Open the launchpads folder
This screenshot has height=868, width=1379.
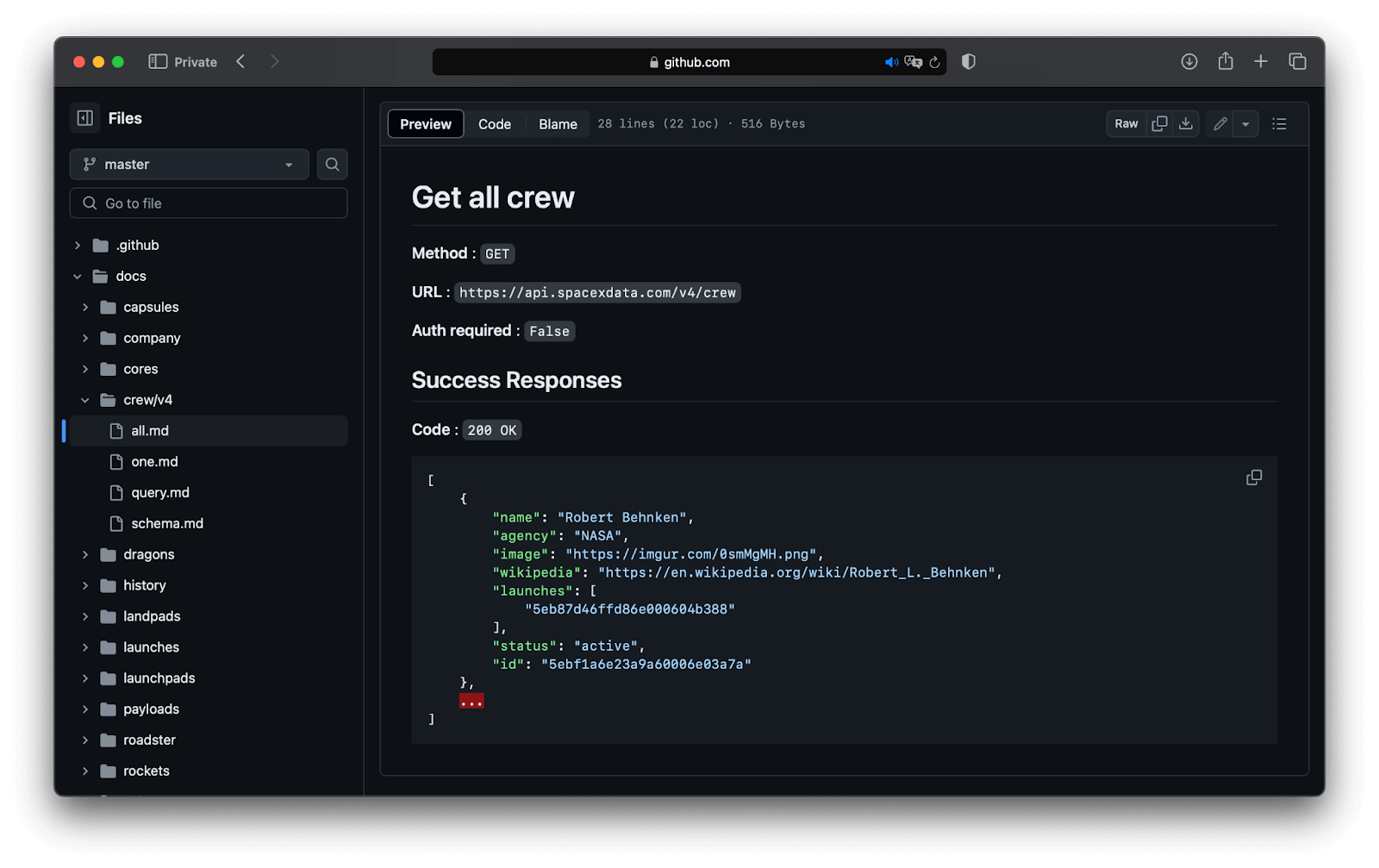[x=159, y=678]
